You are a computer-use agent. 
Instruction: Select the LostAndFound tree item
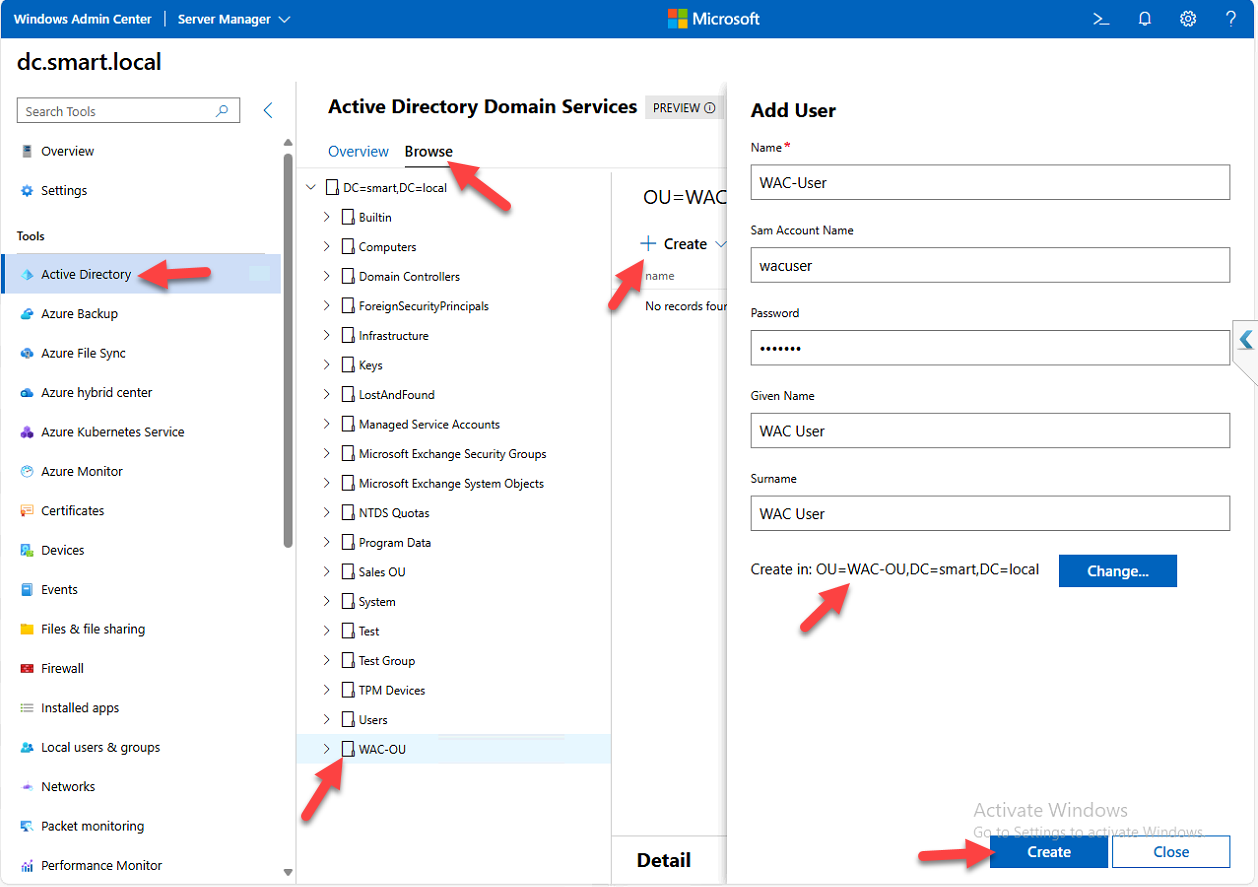coord(397,395)
